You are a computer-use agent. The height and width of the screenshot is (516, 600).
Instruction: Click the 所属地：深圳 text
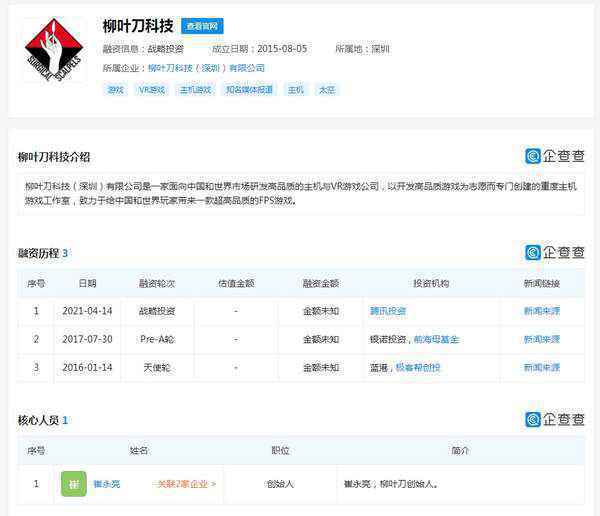pyautogui.click(x=362, y=49)
